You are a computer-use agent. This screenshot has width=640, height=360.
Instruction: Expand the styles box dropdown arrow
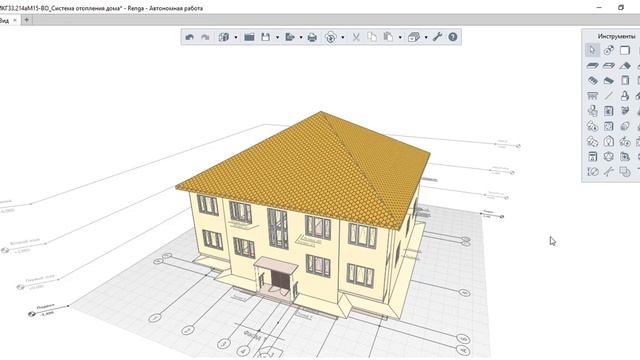pyautogui.click(x=426, y=38)
